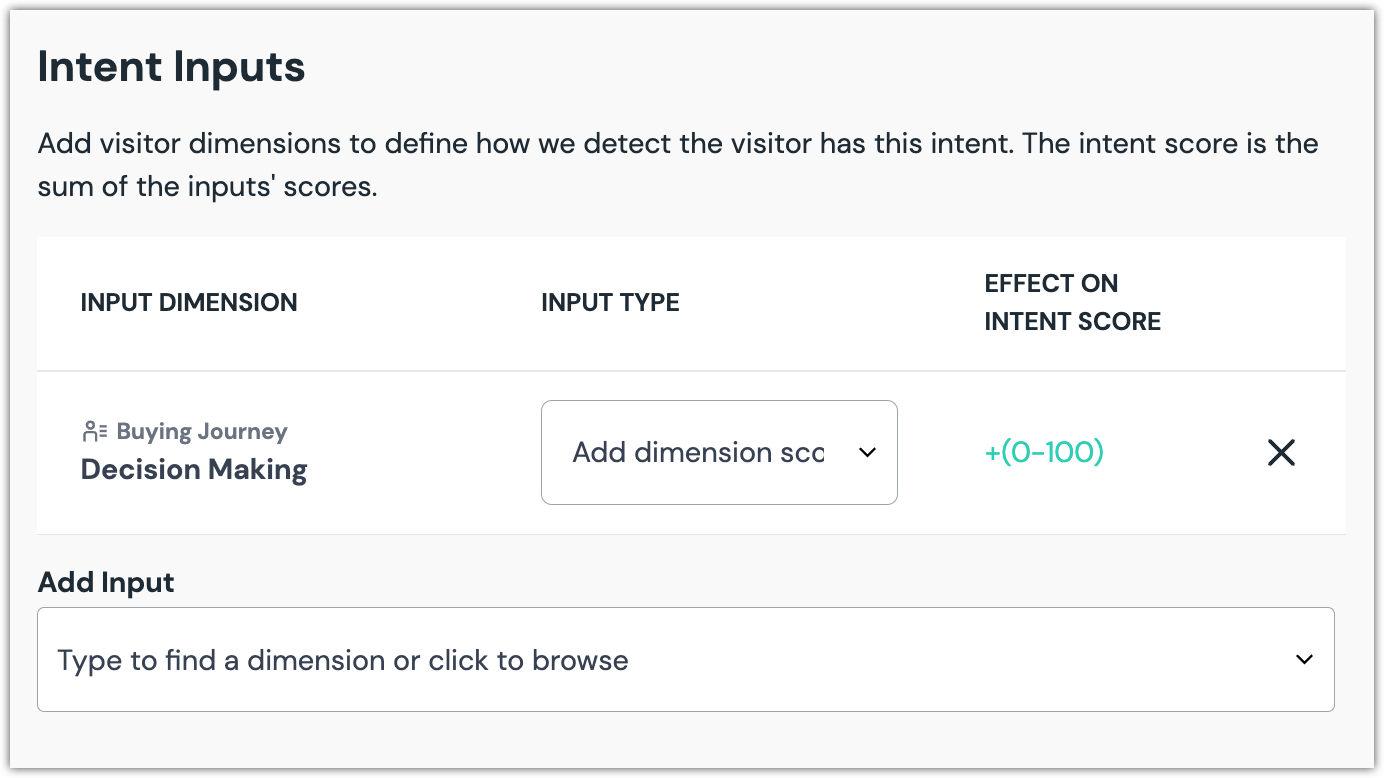Image resolution: width=1384 pixels, height=778 pixels.
Task: Click the "sum of the inputs' scores" sentence
Action: point(207,187)
